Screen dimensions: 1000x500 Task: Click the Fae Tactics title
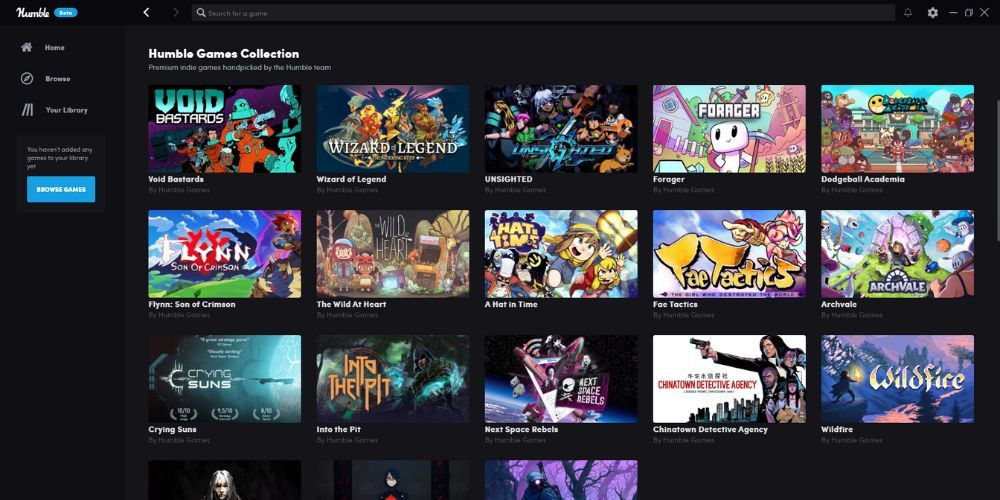[x=675, y=304]
